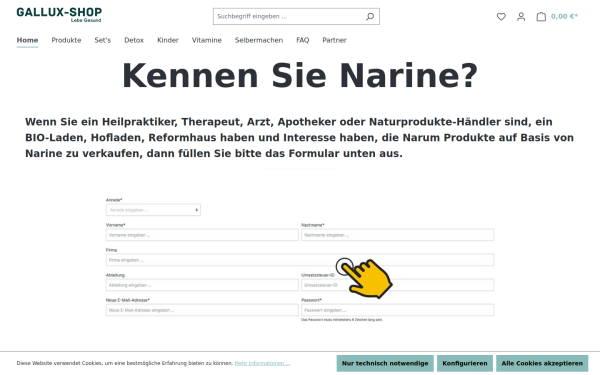This screenshot has height=375, width=600.
Task: Click the GALLUX-SHOP logo
Action: [59, 15]
